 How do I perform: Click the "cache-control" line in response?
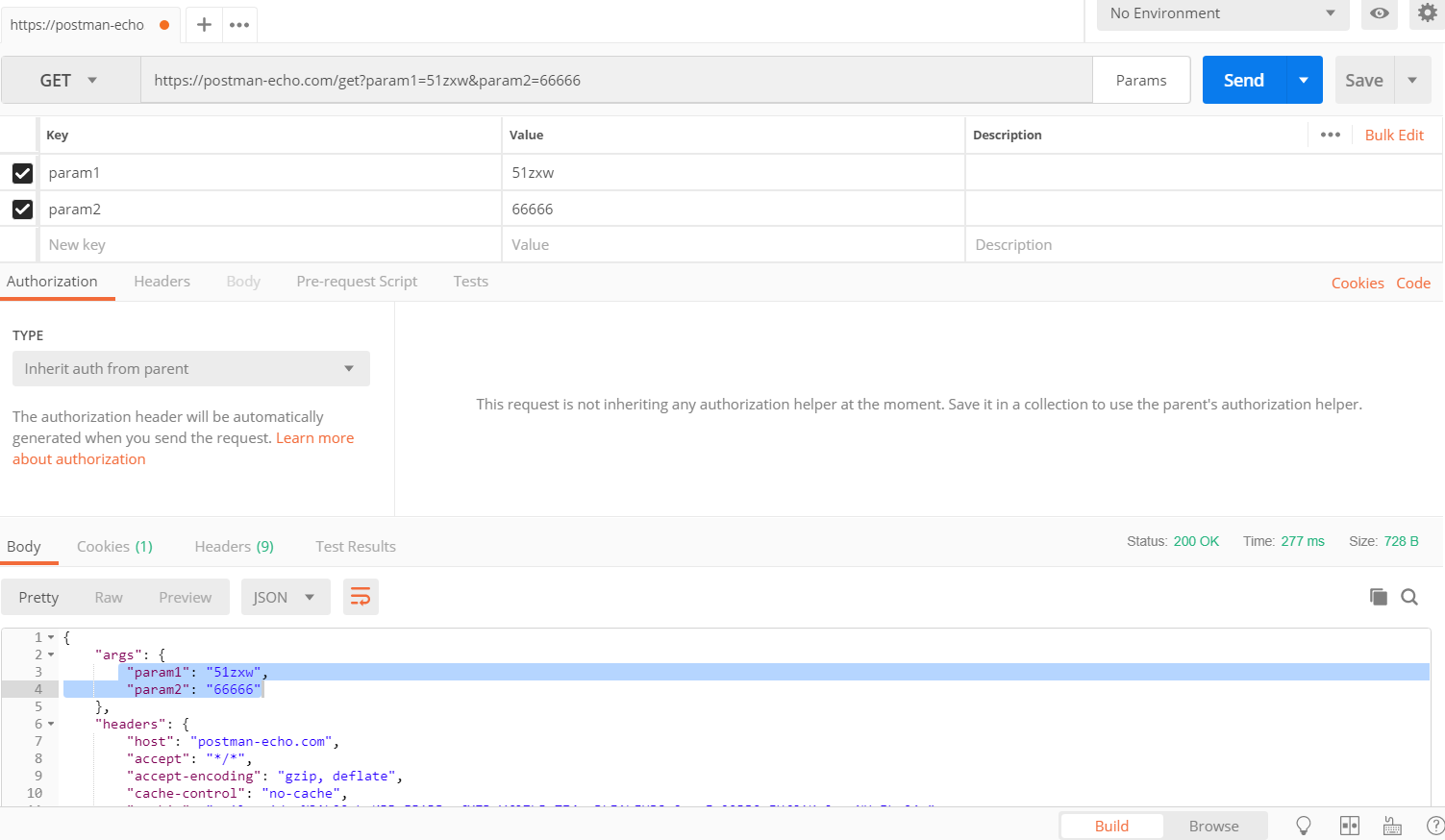237,793
